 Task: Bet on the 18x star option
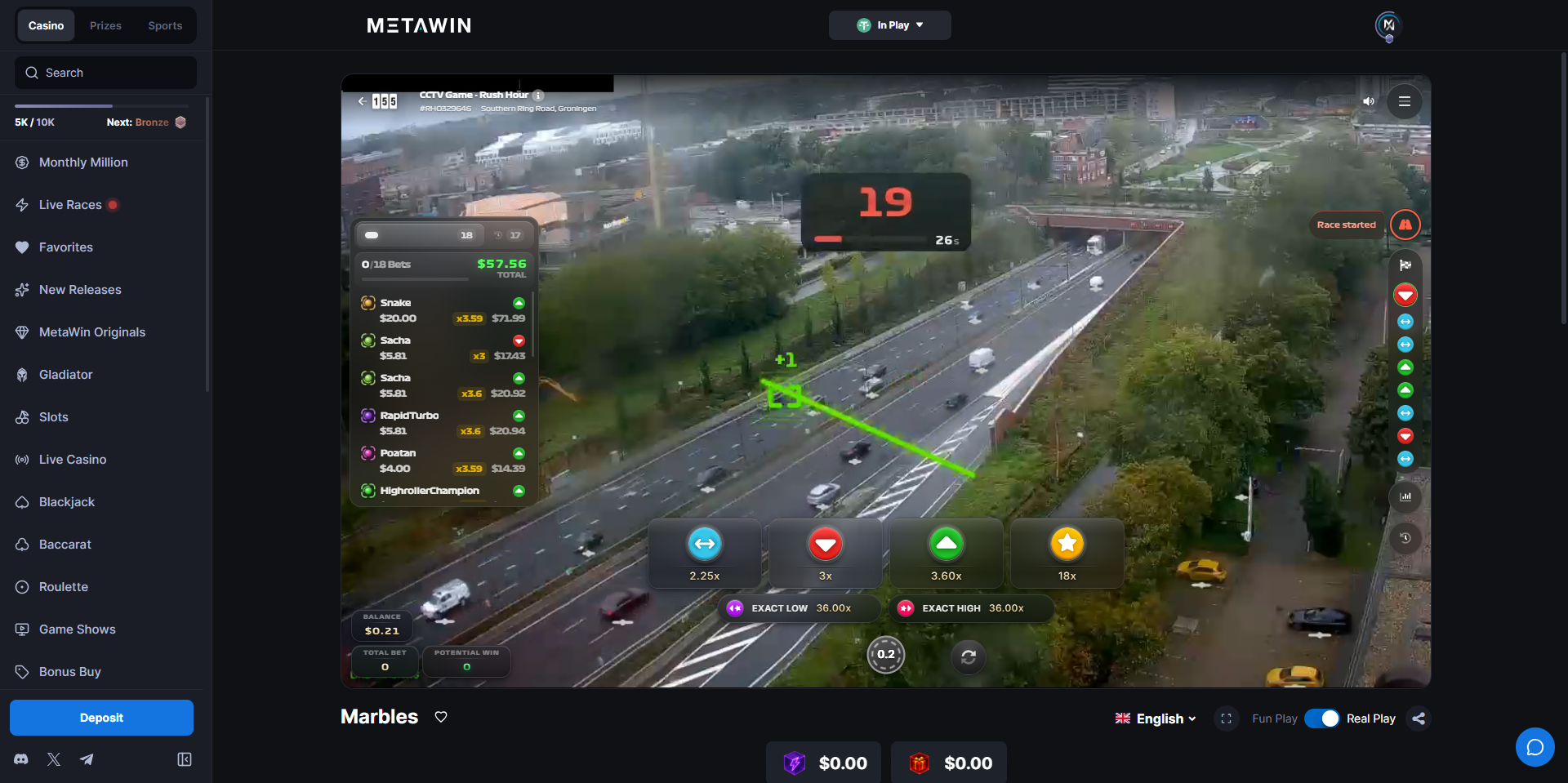[x=1067, y=554]
